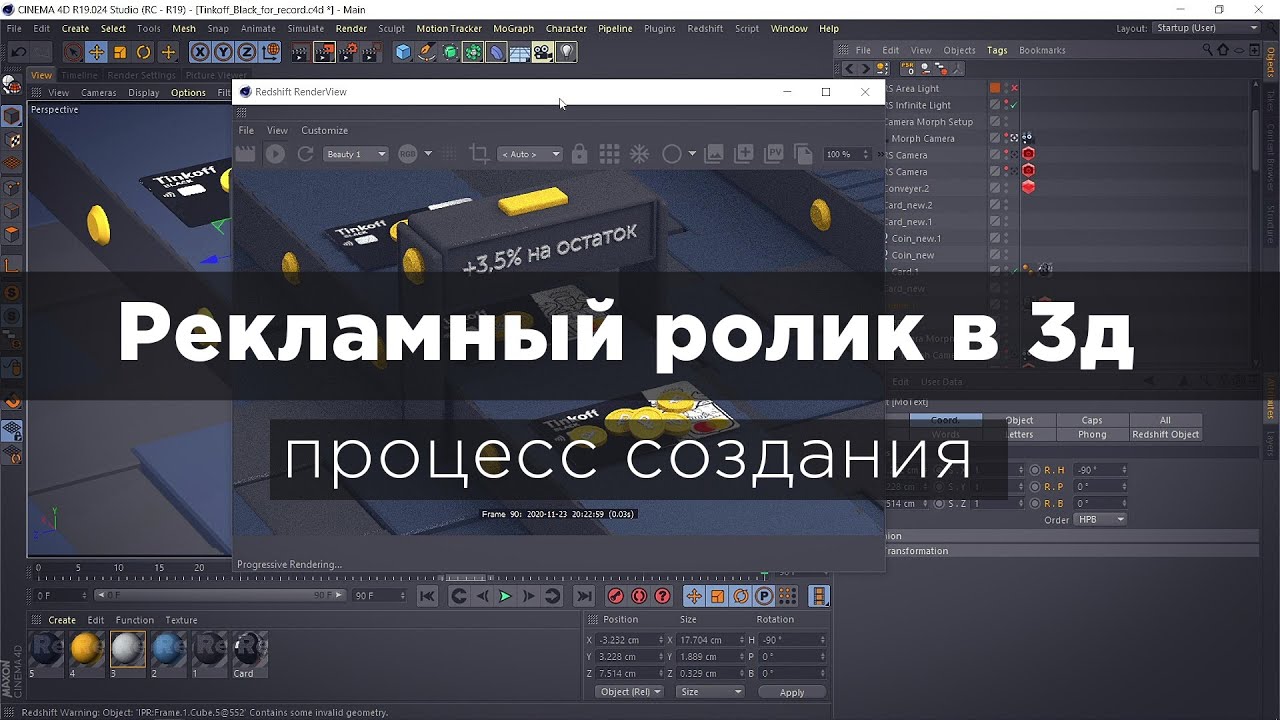The image size is (1280, 720).
Task: Open the Object (Rel) dropdown
Action: (629, 692)
